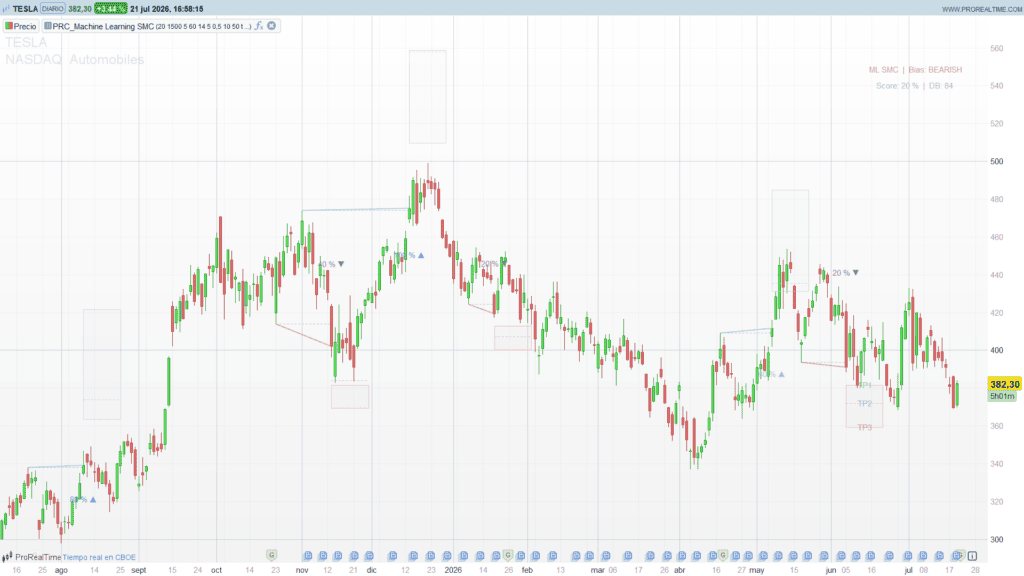Click the TP2 target level label

(865, 404)
